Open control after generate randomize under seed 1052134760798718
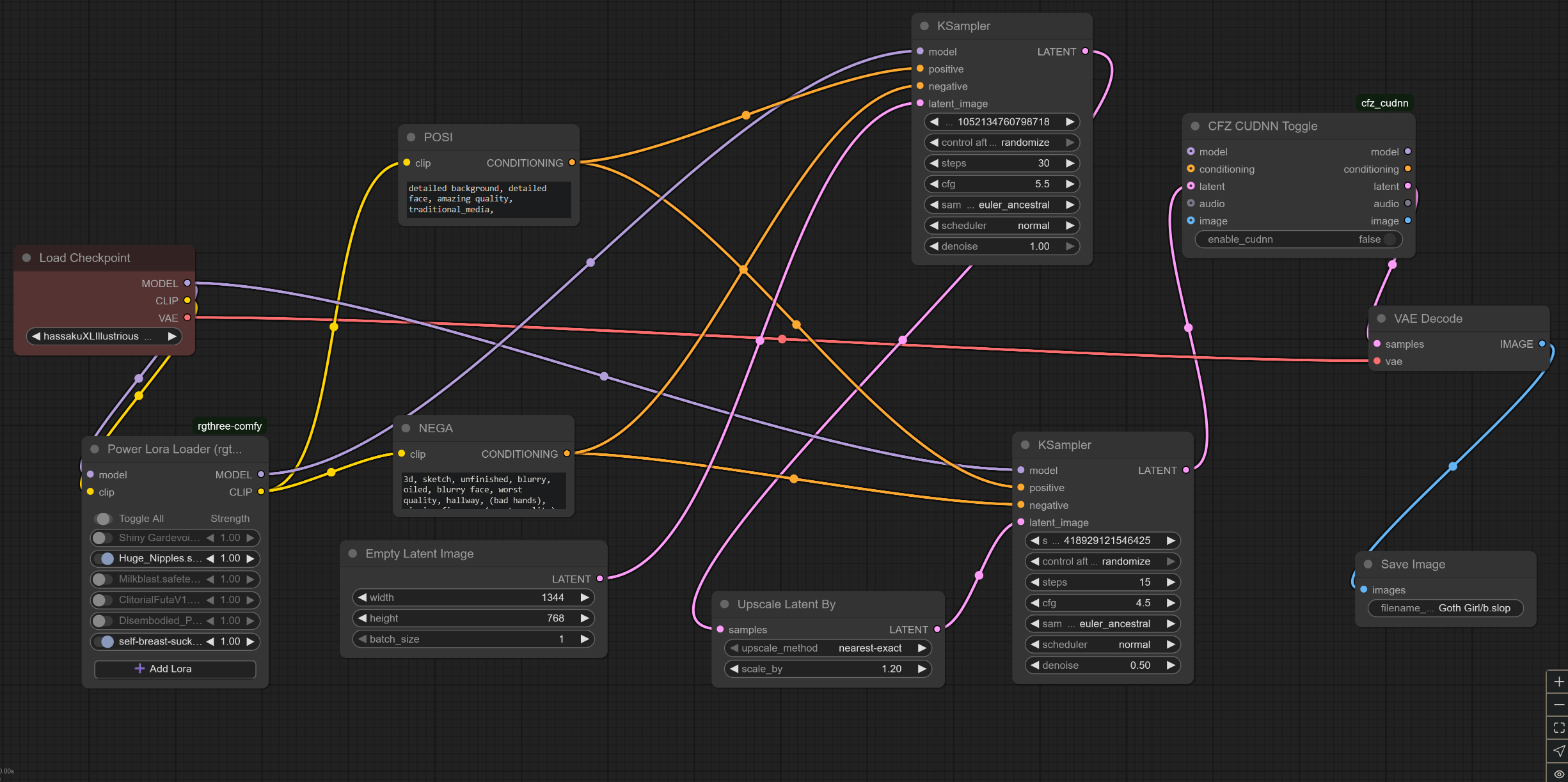Screen dimensions: 1568x782 click(x=1002, y=143)
